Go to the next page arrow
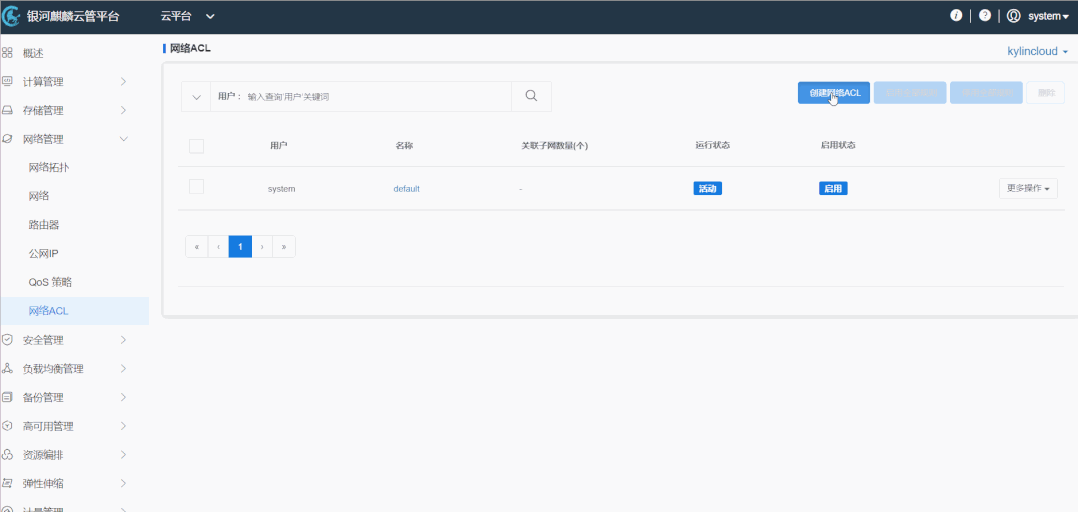The image size is (1078, 512). coord(262,246)
